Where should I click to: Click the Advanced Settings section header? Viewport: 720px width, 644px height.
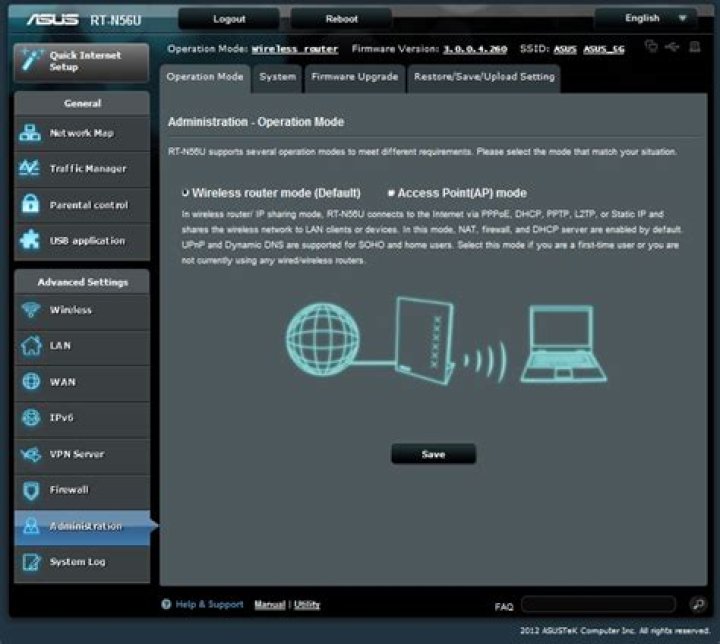82,282
